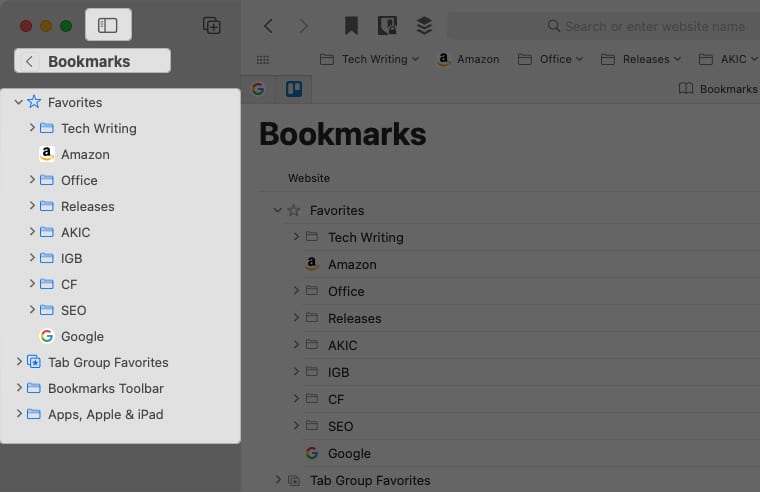
Task: Select Google row in main list
Action: 532,453
